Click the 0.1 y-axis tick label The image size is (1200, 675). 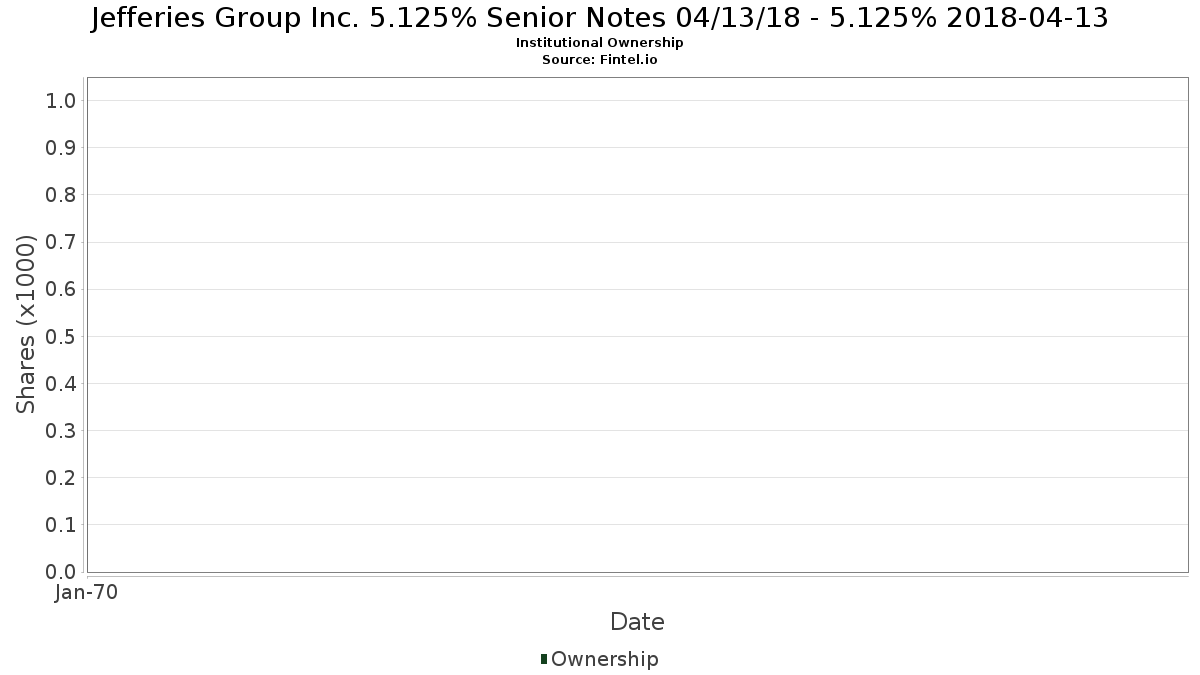click(x=61, y=524)
